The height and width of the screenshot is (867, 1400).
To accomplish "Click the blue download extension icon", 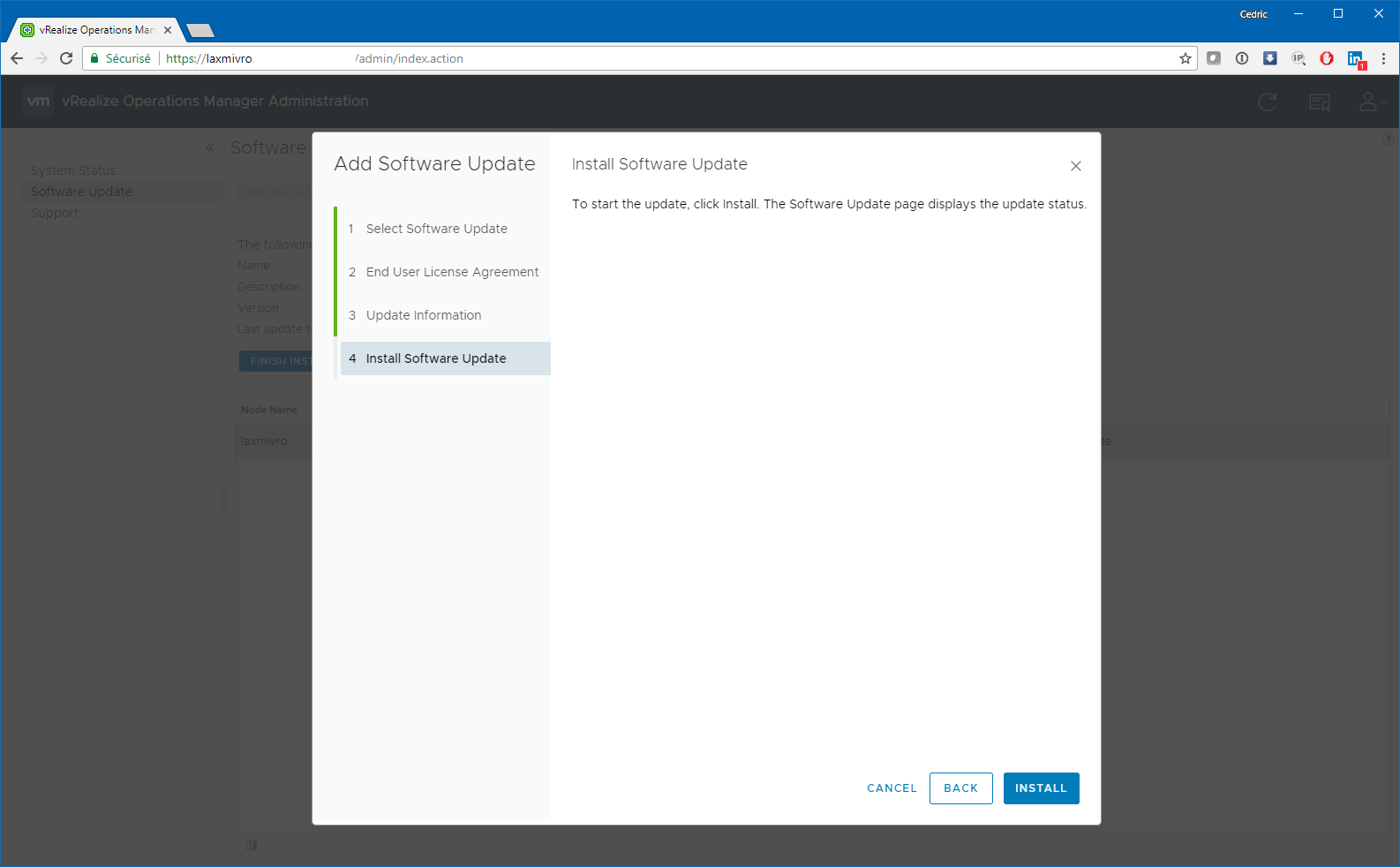I will tap(1269, 58).
